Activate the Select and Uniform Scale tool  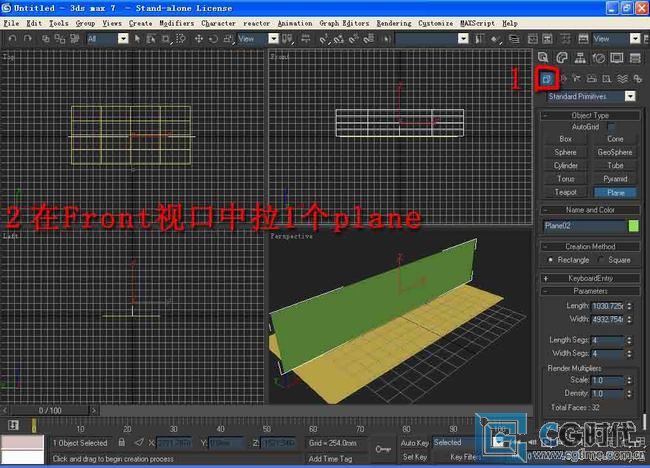[x=228, y=39]
